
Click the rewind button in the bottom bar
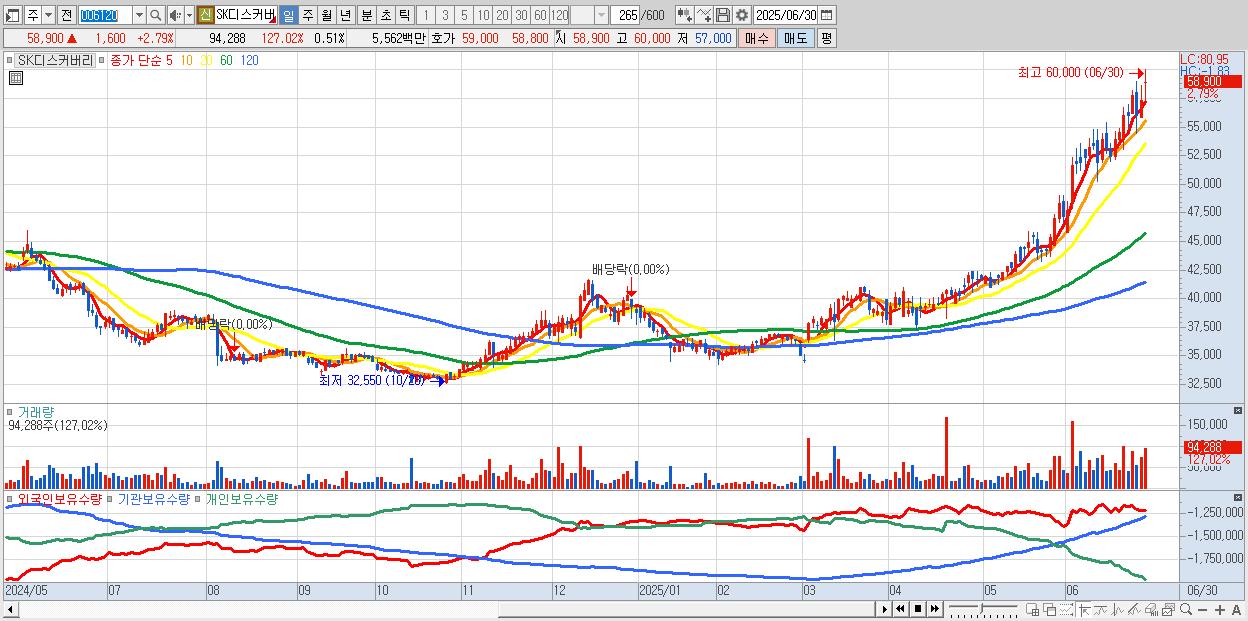tap(900, 609)
